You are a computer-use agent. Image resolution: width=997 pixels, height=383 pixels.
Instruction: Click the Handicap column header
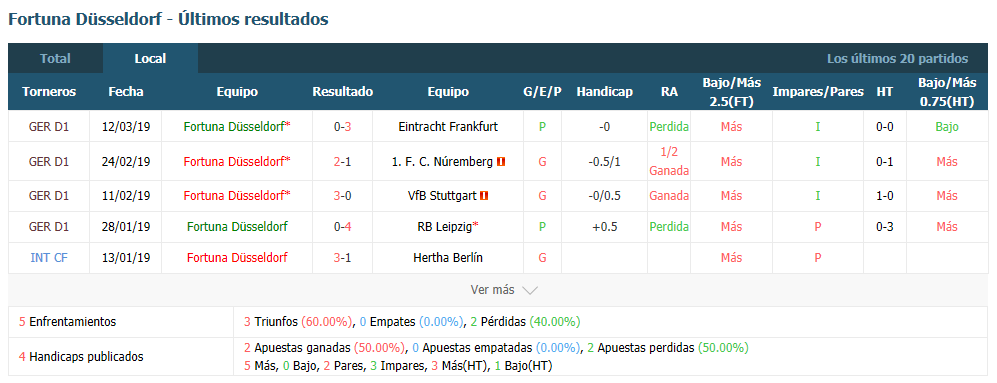605,92
